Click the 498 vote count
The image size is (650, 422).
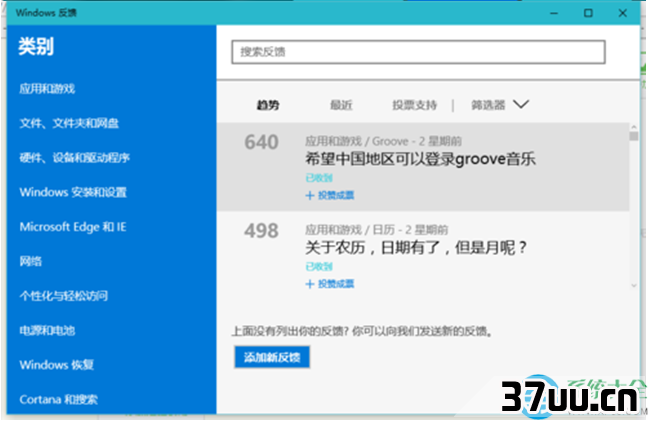click(261, 231)
